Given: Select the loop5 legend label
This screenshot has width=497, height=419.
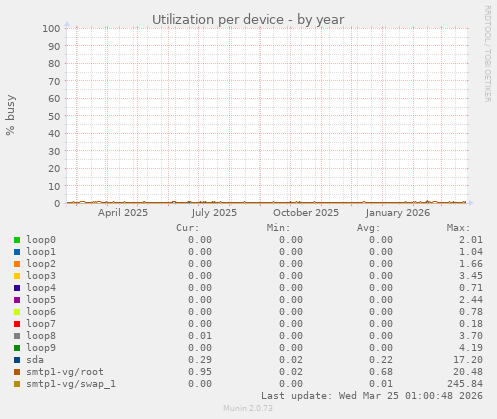Looking at the screenshot, I should pos(41,300).
